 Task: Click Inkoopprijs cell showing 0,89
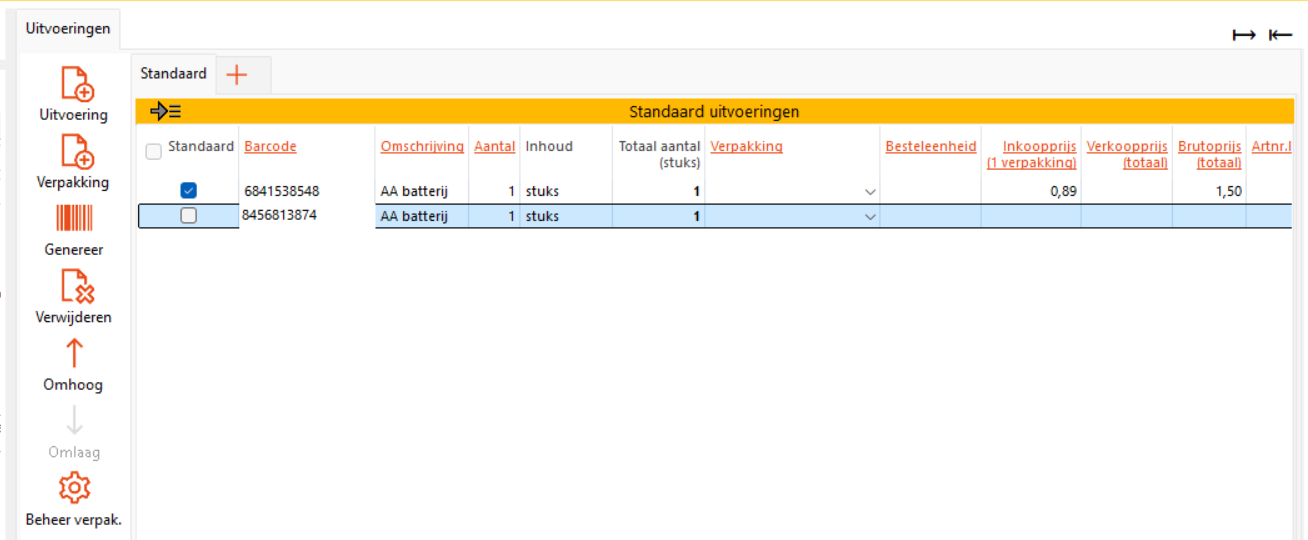pos(1030,191)
